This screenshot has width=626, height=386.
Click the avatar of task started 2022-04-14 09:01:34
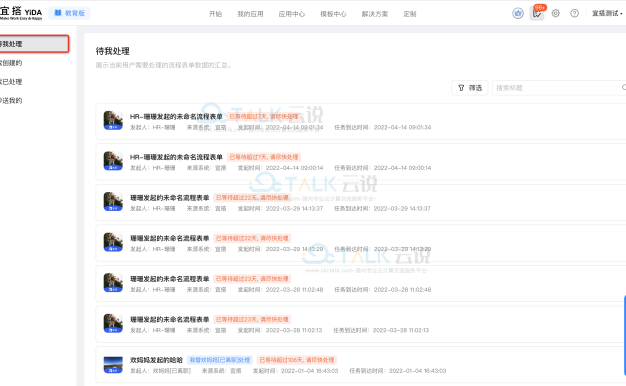(x=113, y=121)
